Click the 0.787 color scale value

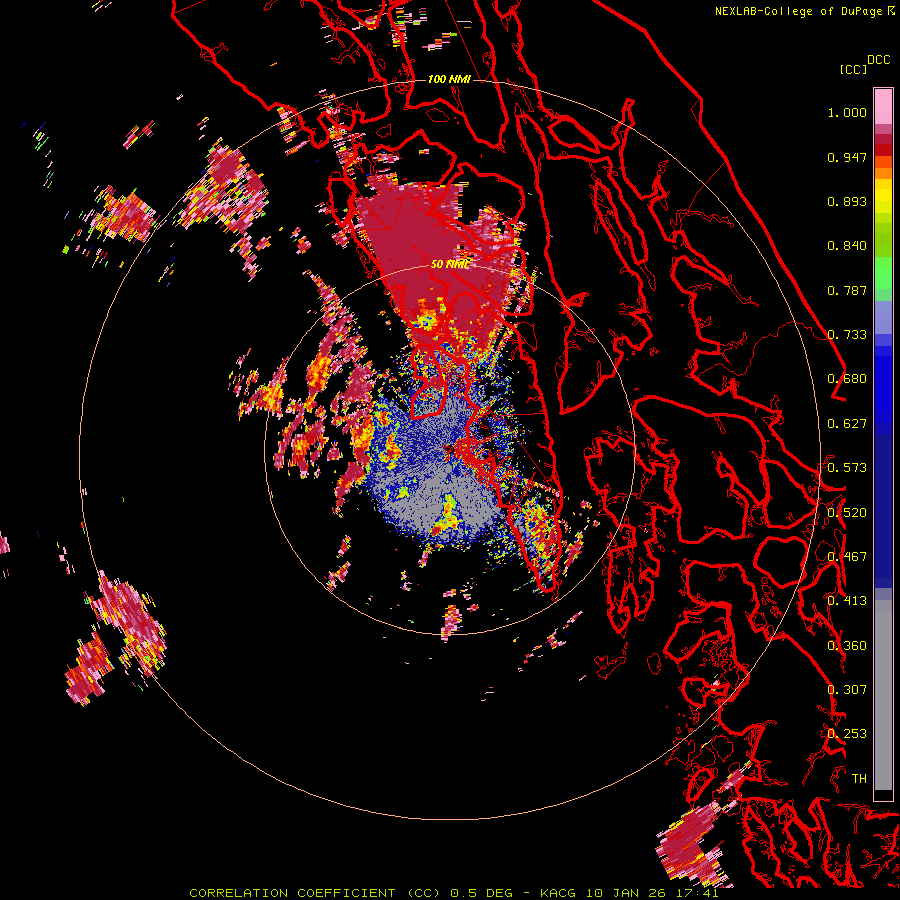[x=847, y=290]
